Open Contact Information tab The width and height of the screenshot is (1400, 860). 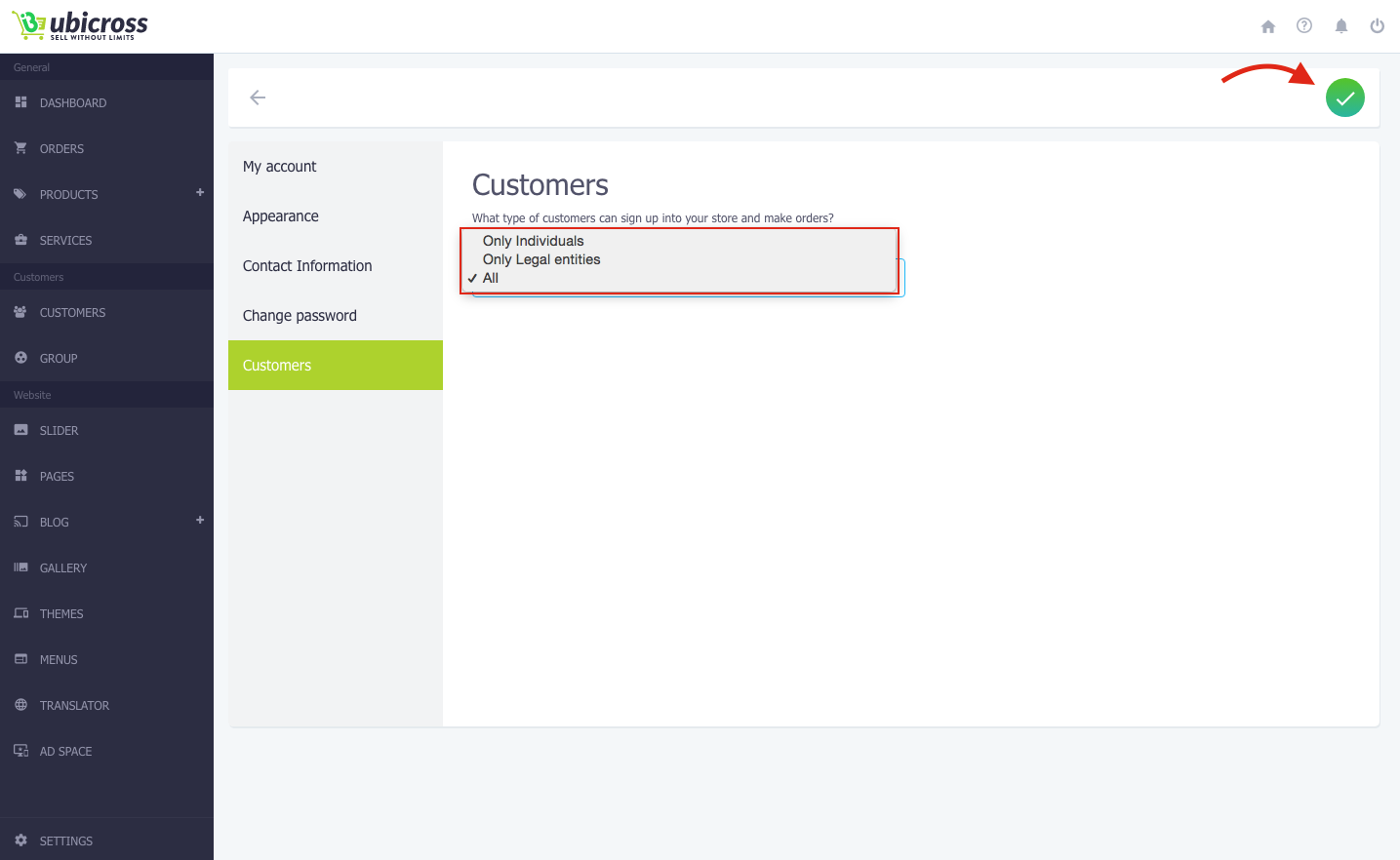tap(336, 266)
